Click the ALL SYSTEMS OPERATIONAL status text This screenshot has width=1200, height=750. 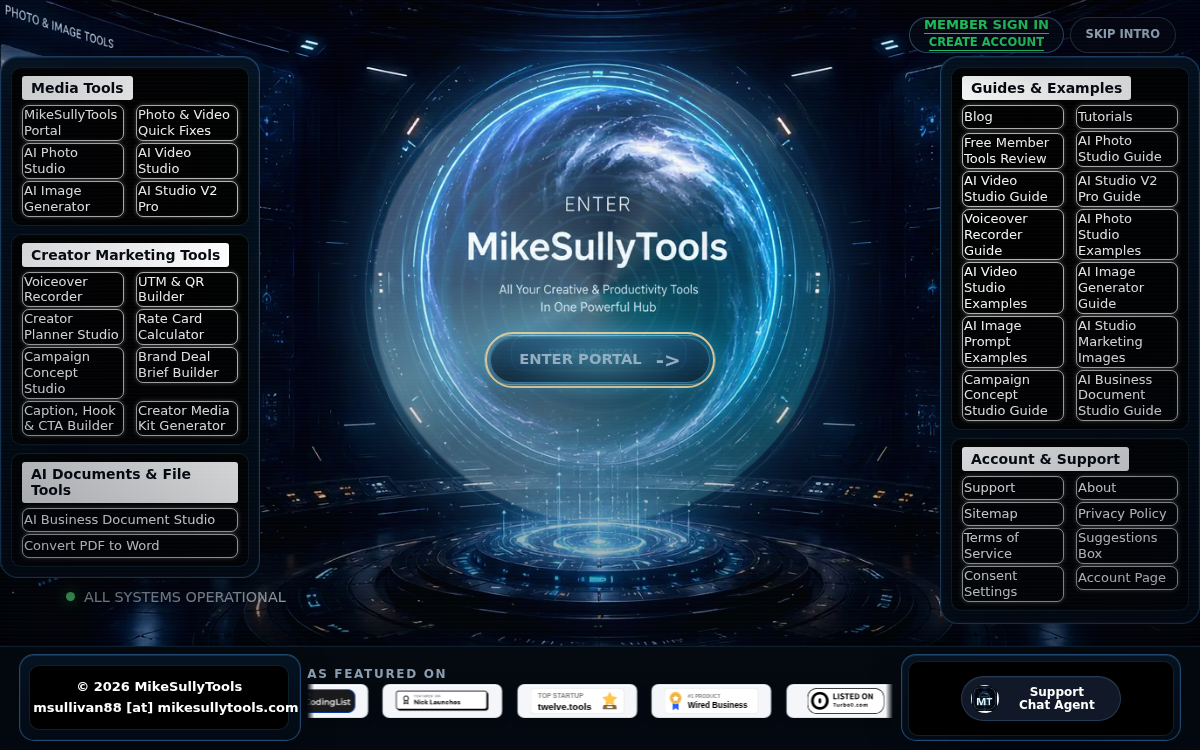coord(185,597)
